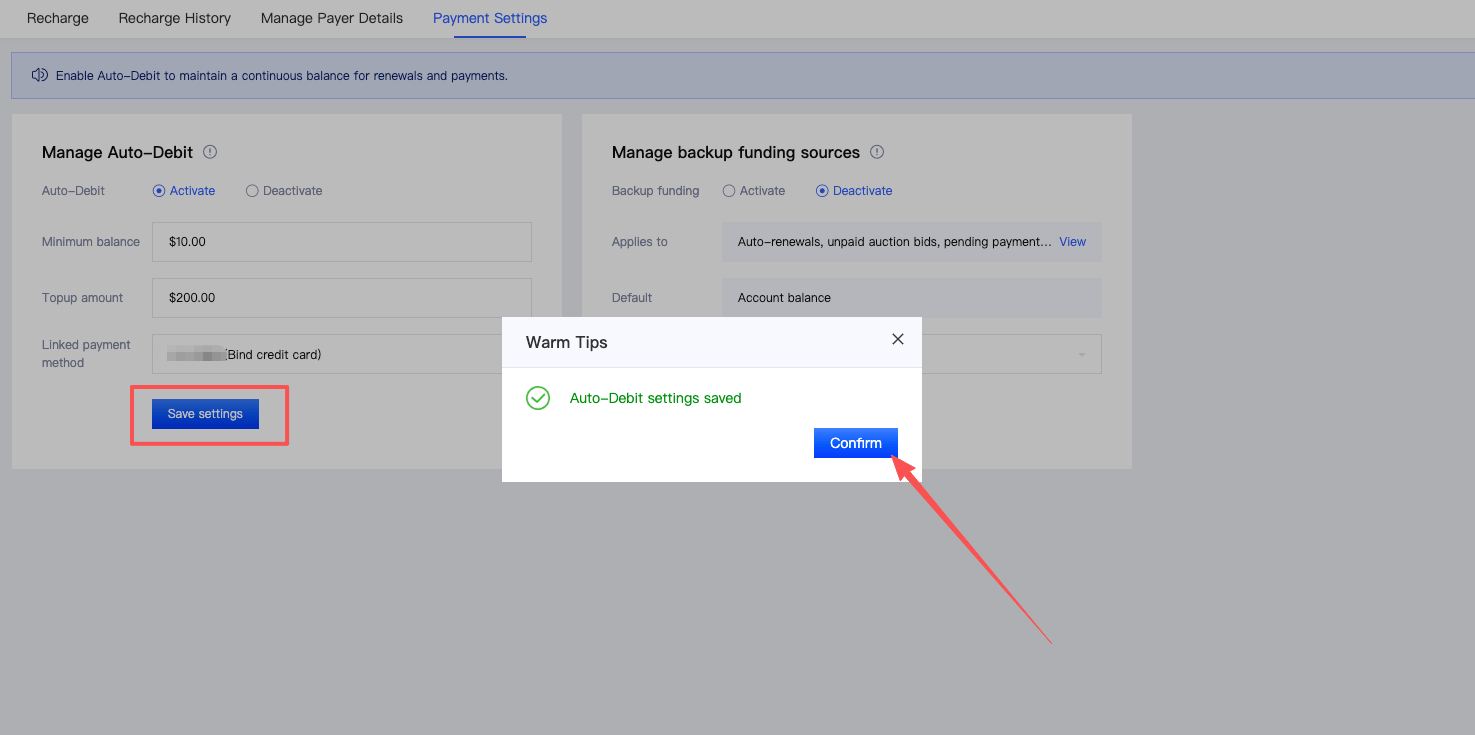Viewport: 1475px width, 735px height.
Task: Click the Topup amount field
Action: click(341, 298)
